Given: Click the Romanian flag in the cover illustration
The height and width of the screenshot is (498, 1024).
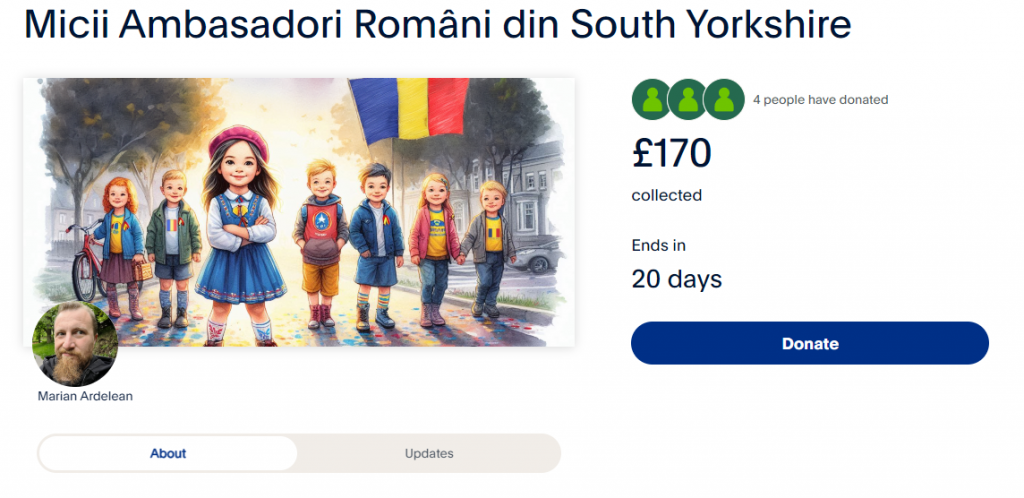Looking at the screenshot, I should click(x=410, y=108).
